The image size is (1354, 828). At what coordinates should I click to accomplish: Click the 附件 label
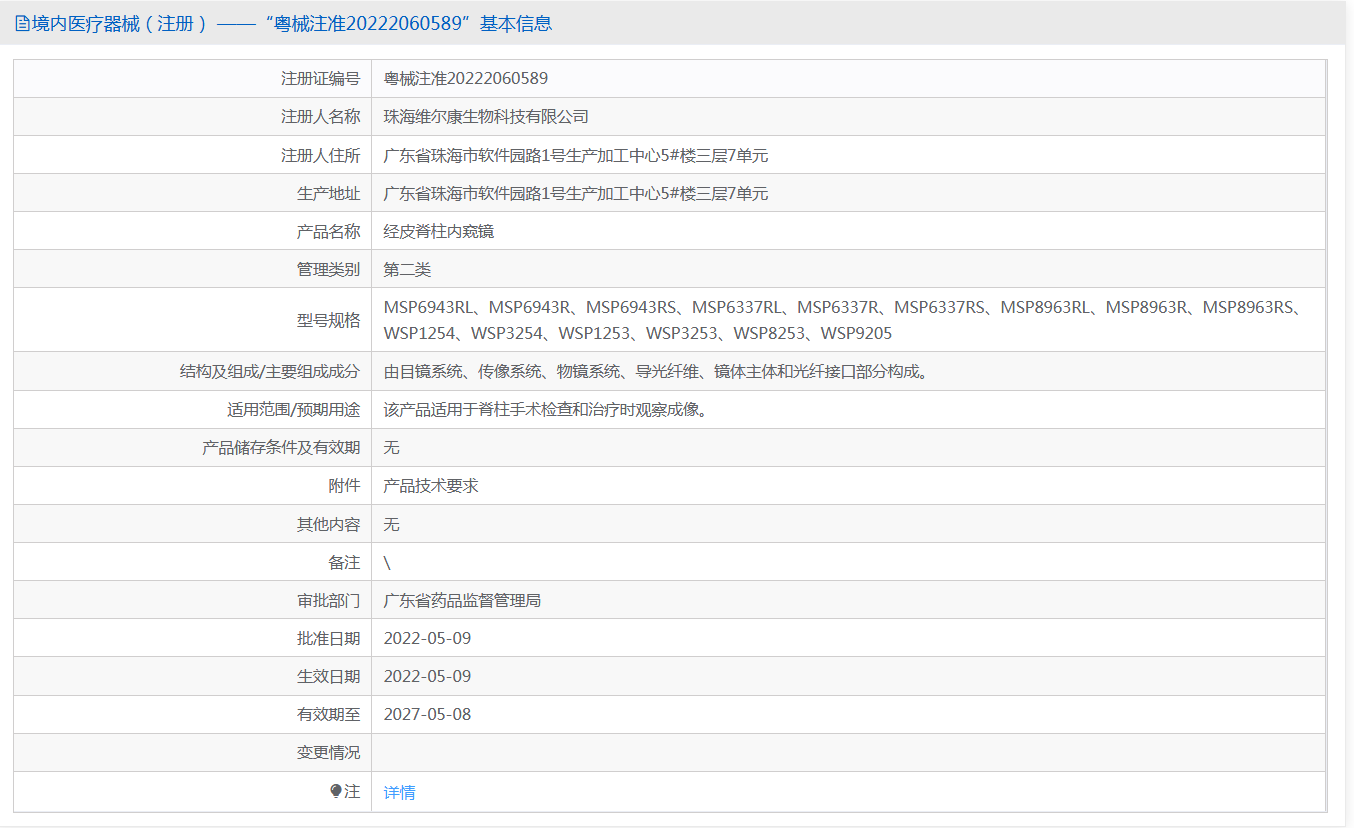tap(345, 486)
